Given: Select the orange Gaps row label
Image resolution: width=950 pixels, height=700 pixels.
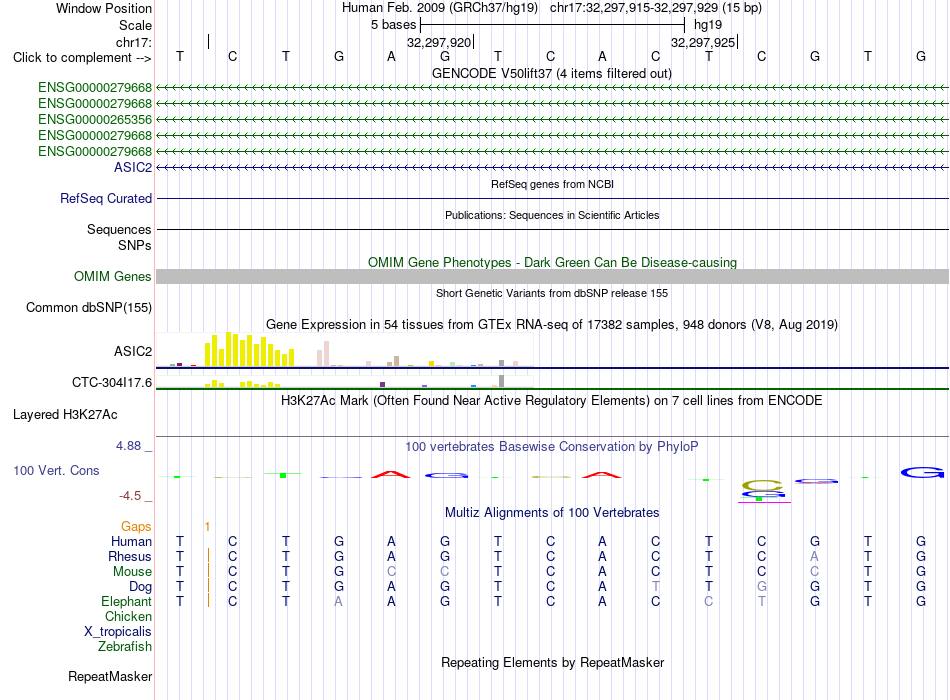Looking at the screenshot, I should 136,526.
